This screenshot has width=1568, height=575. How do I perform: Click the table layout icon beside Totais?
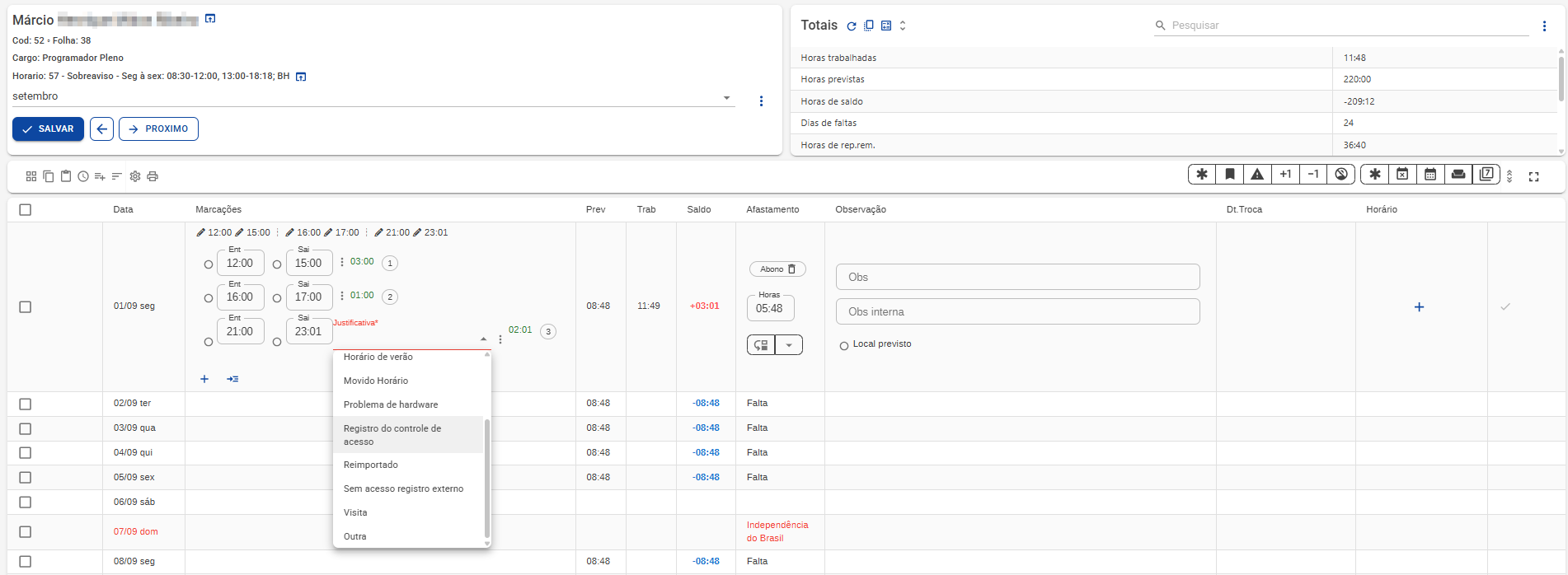coord(886,26)
